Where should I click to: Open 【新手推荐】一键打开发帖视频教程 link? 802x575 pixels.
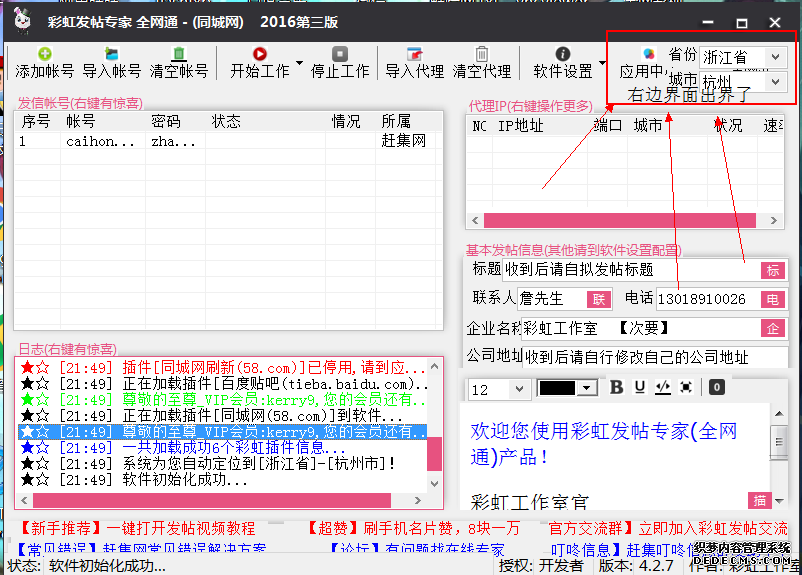(137, 528)
